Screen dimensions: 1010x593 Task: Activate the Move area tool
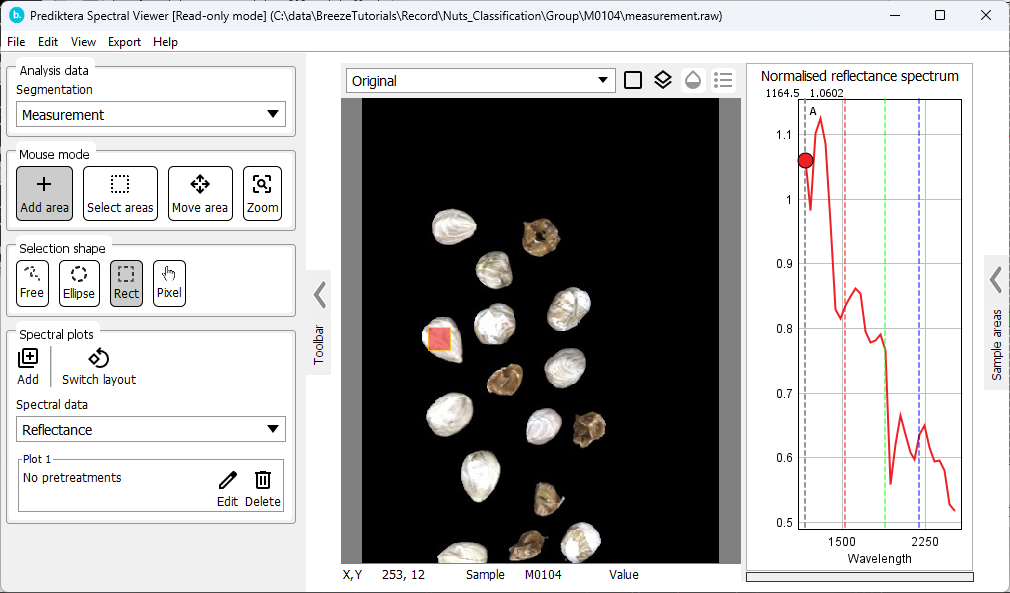click(x=199, y=192)
